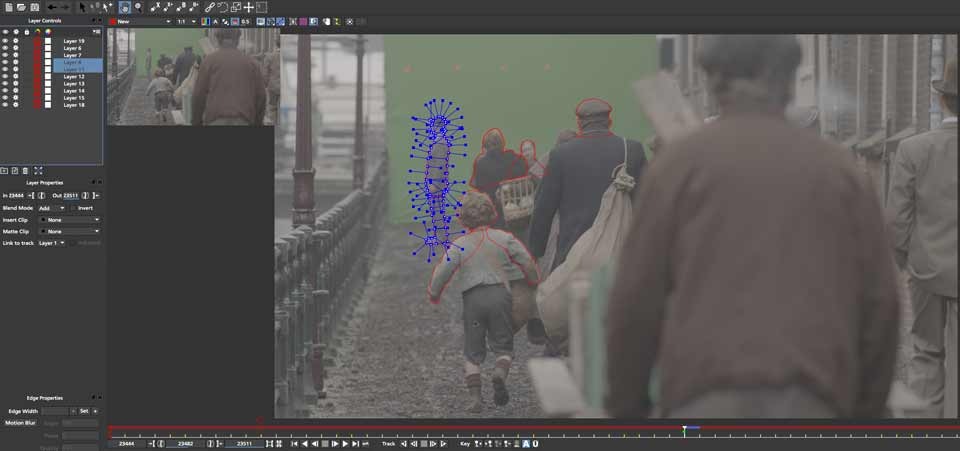Click the Layer Properties Out value field

click(x=71, y=195)
